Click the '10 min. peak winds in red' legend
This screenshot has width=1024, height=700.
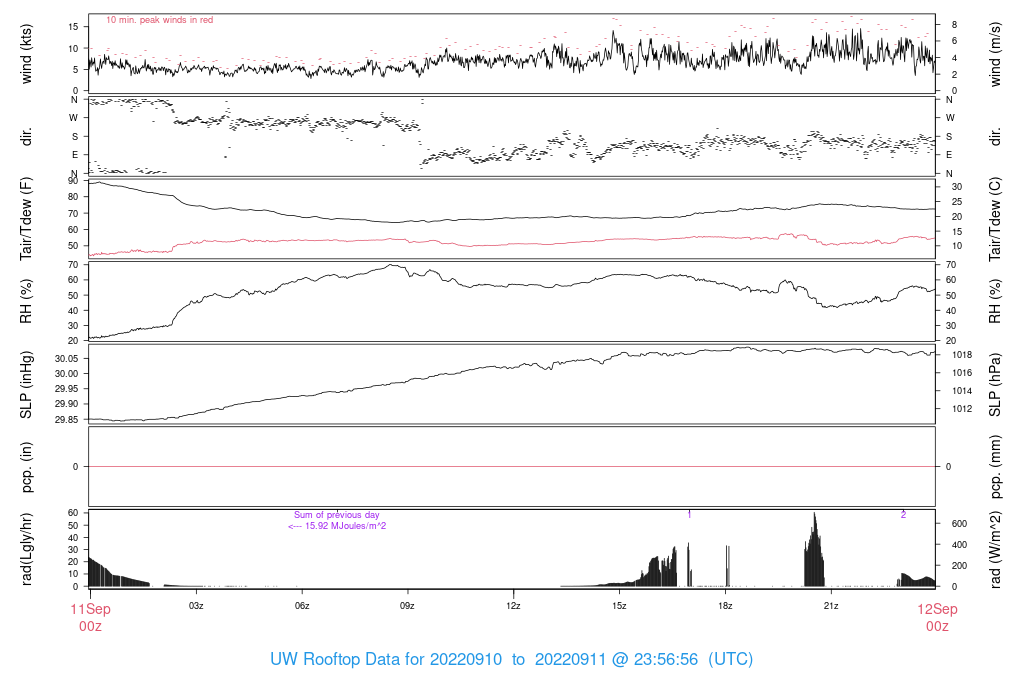pyautogui.click(x=159, y=20)
